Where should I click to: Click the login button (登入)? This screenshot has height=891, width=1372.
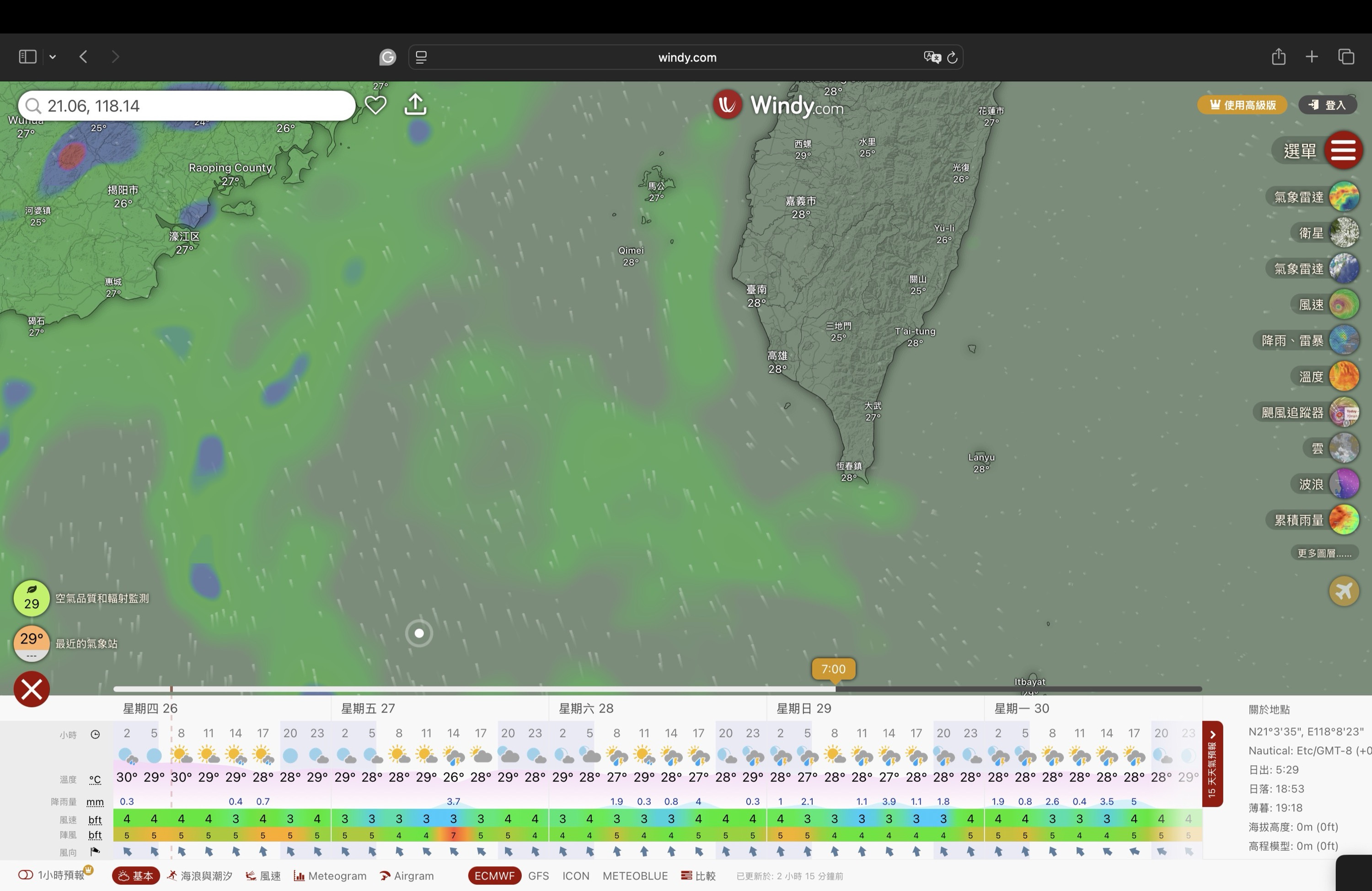coord(1327,105)
